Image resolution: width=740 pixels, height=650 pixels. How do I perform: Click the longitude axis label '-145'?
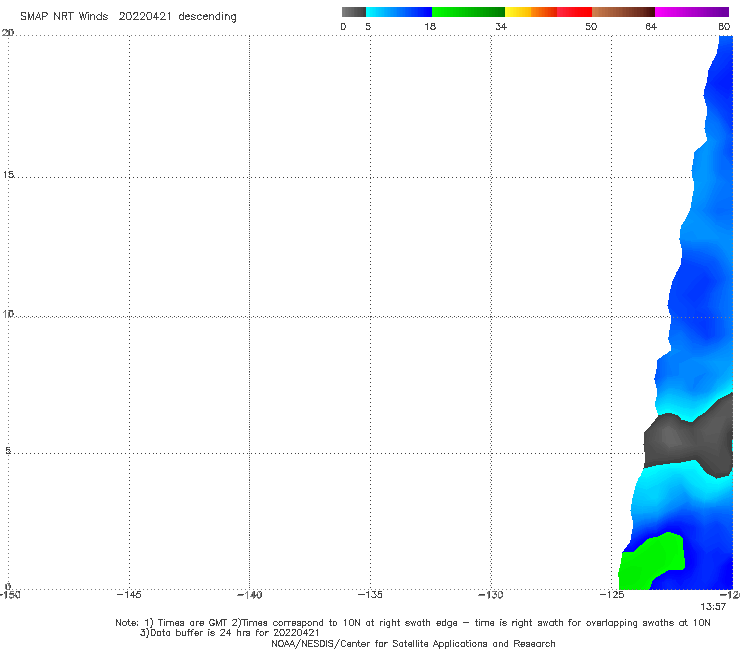point(129,595)
